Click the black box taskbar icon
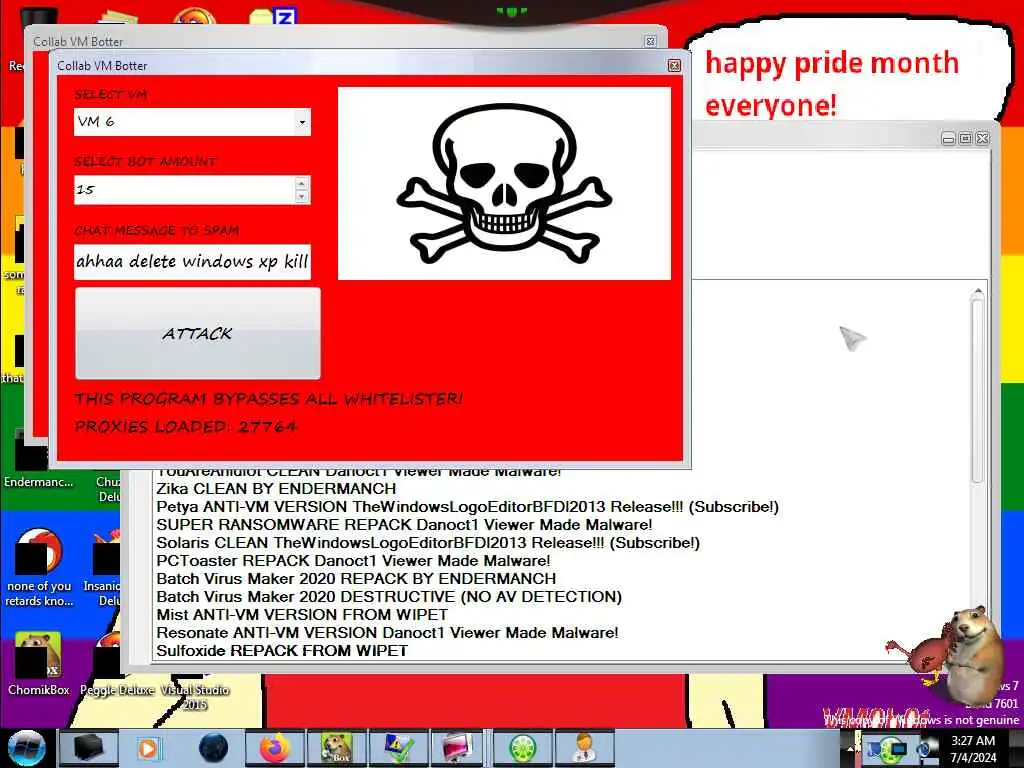This screenshot has height=768, width=1024. coord(88,748)
